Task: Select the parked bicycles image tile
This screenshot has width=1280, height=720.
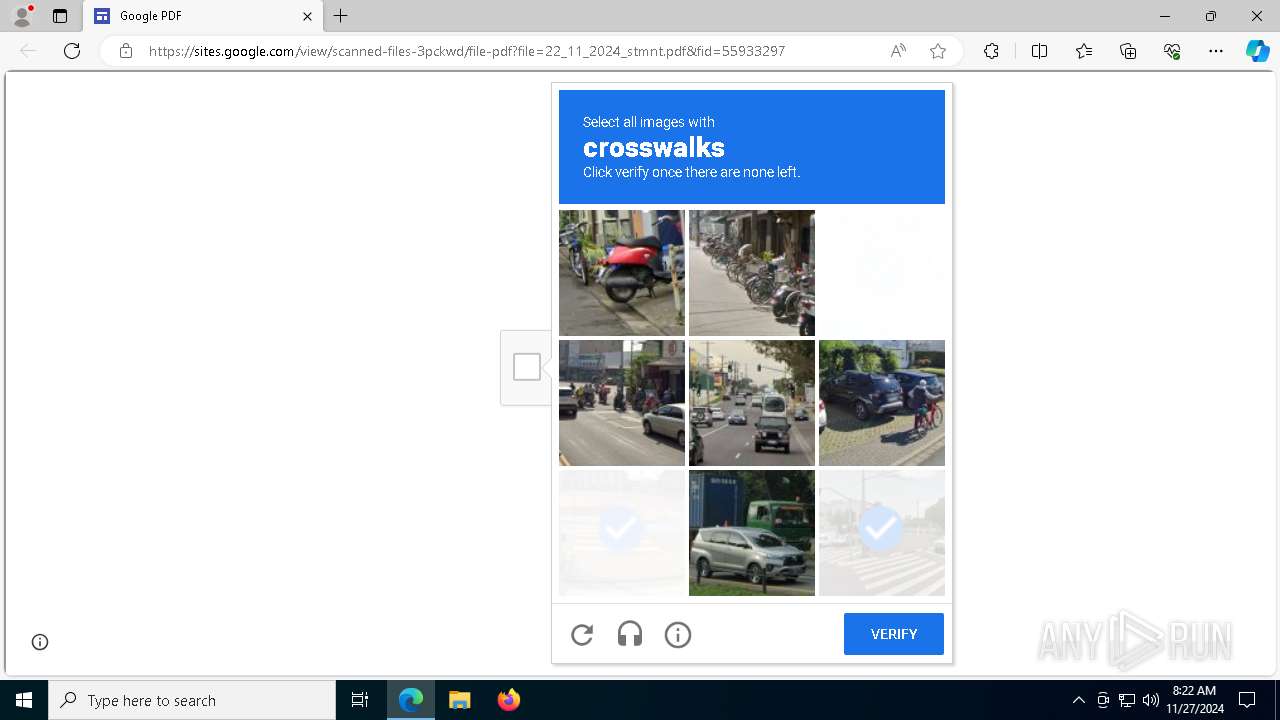Action: click(752, 273)
